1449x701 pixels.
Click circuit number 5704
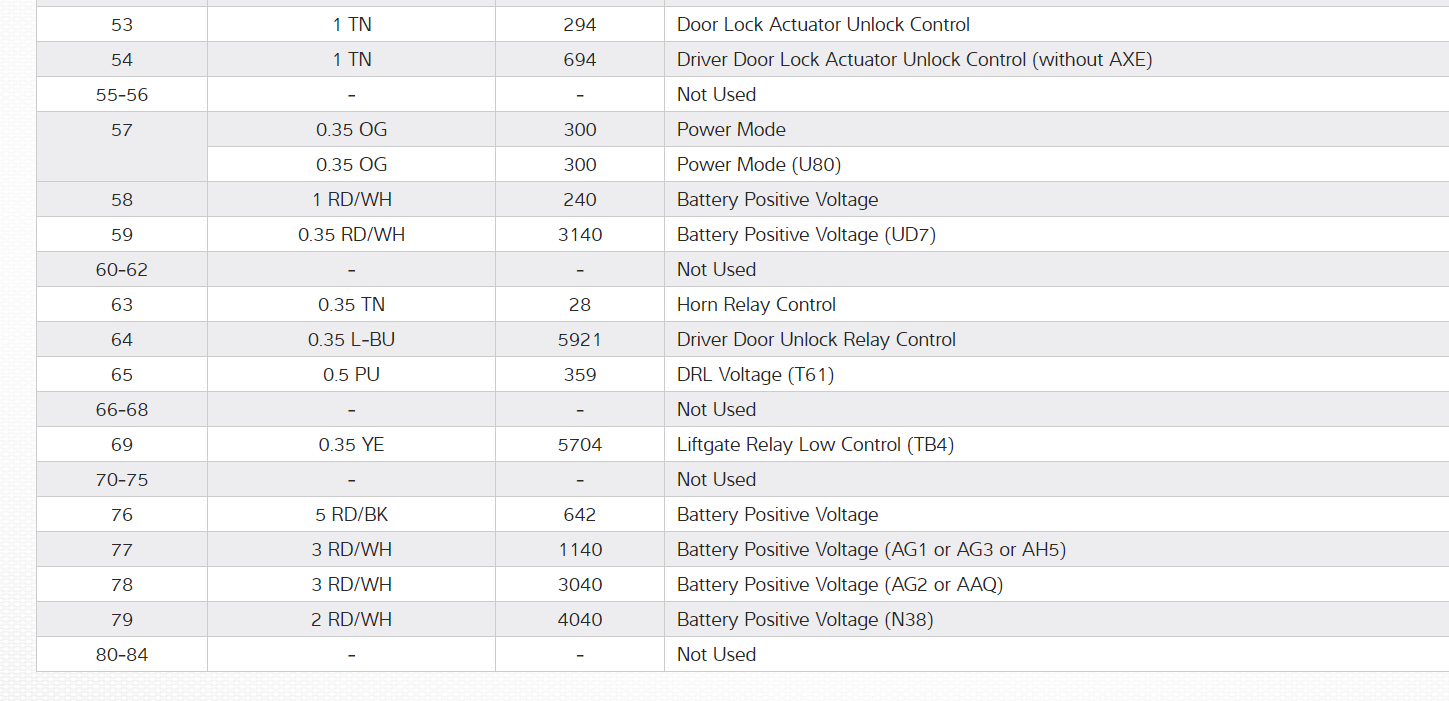[x=580, y=445]
